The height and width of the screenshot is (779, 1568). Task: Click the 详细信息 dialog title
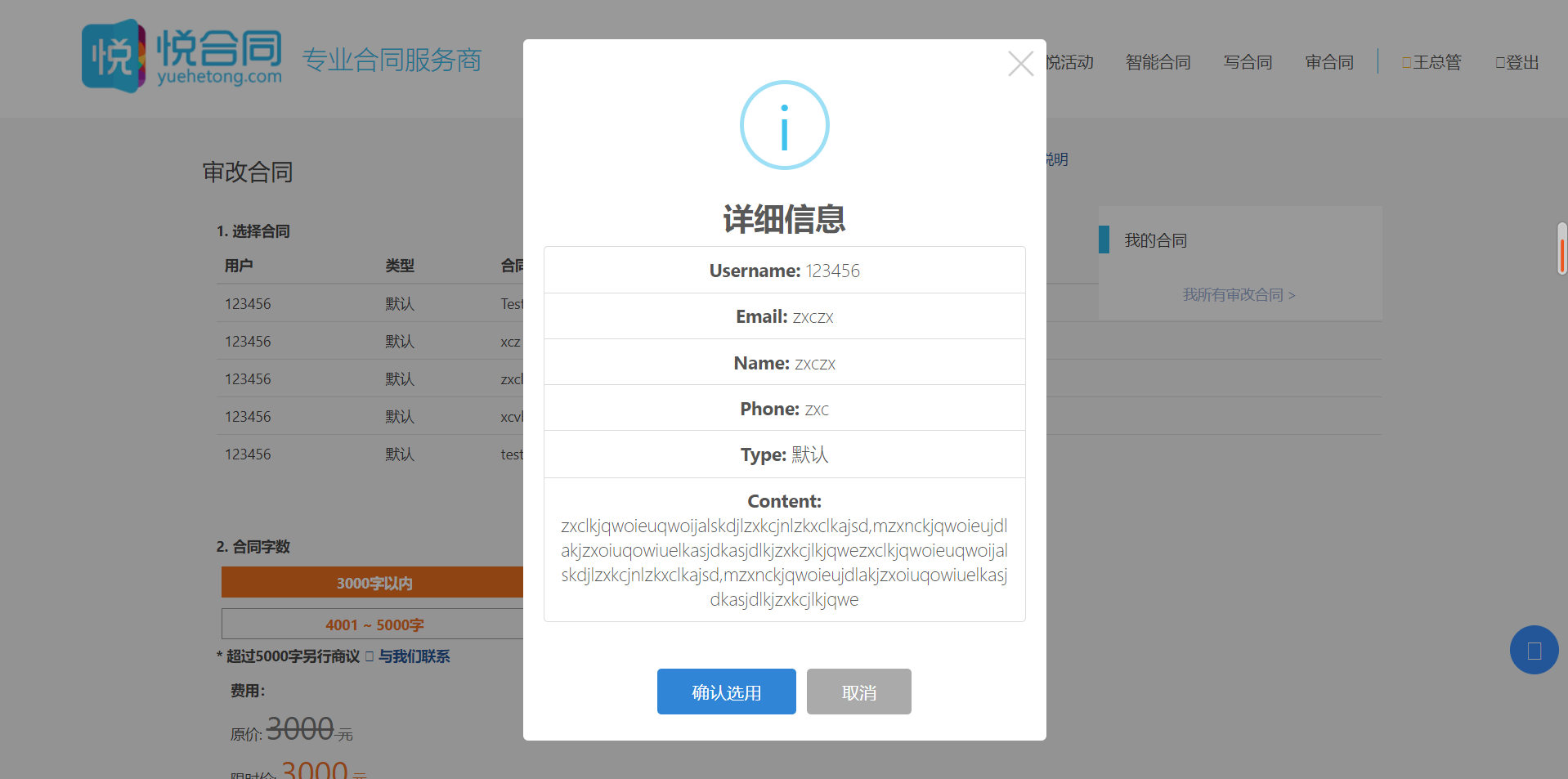click(785, 219)
